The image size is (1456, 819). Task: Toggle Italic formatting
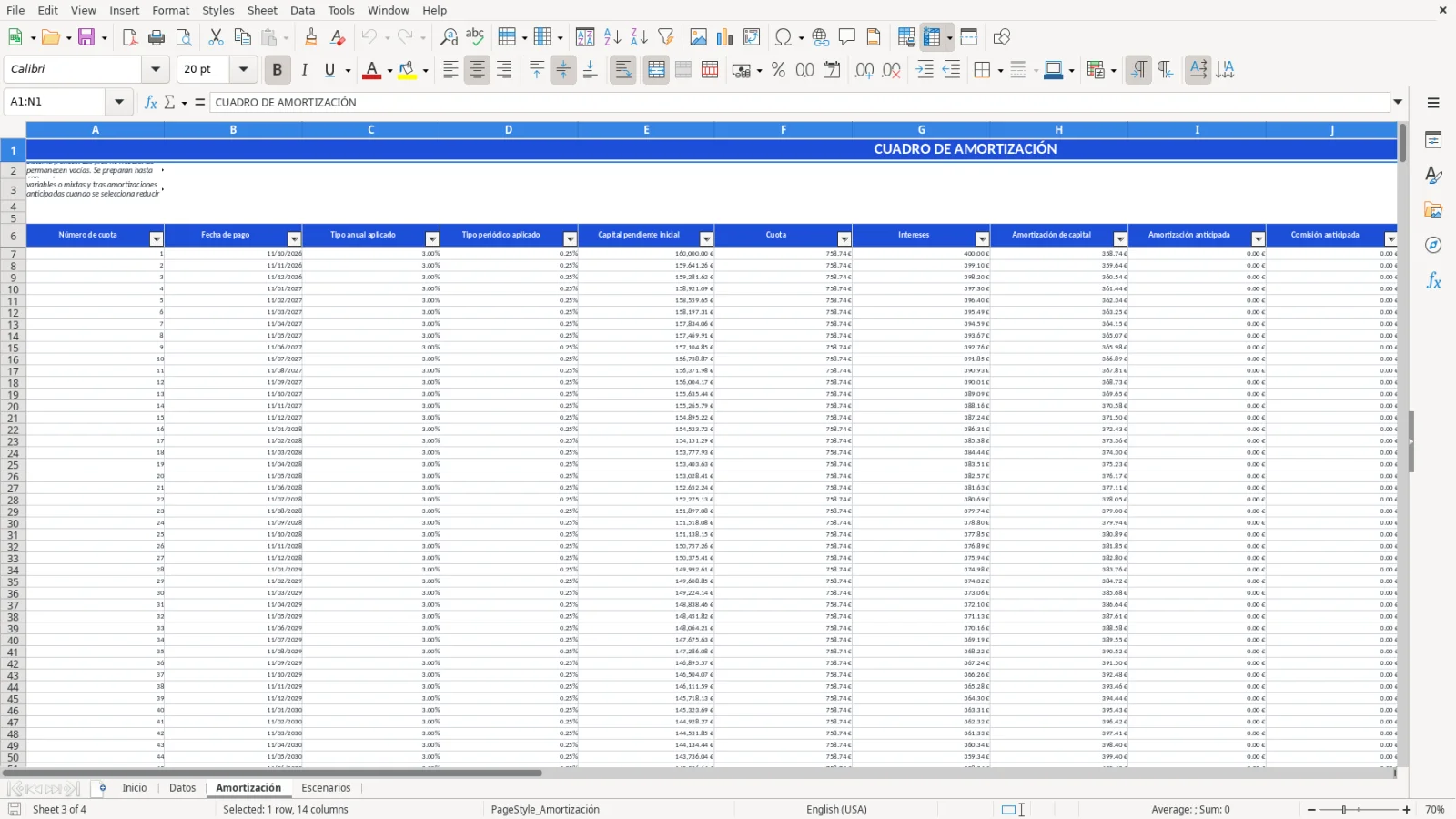click(x=304, y=70)
